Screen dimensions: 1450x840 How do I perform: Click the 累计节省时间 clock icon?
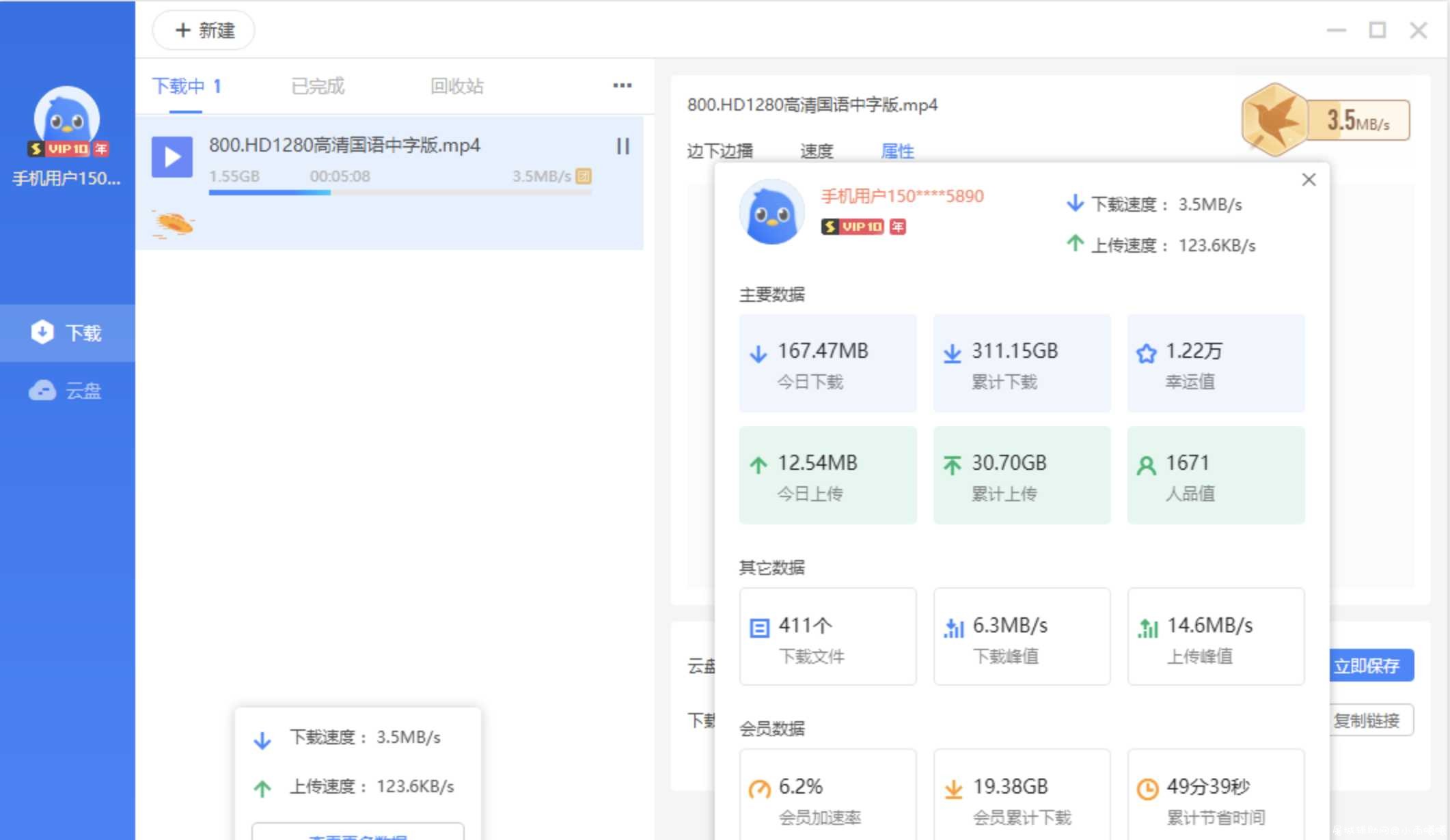tap(1147, 789)
